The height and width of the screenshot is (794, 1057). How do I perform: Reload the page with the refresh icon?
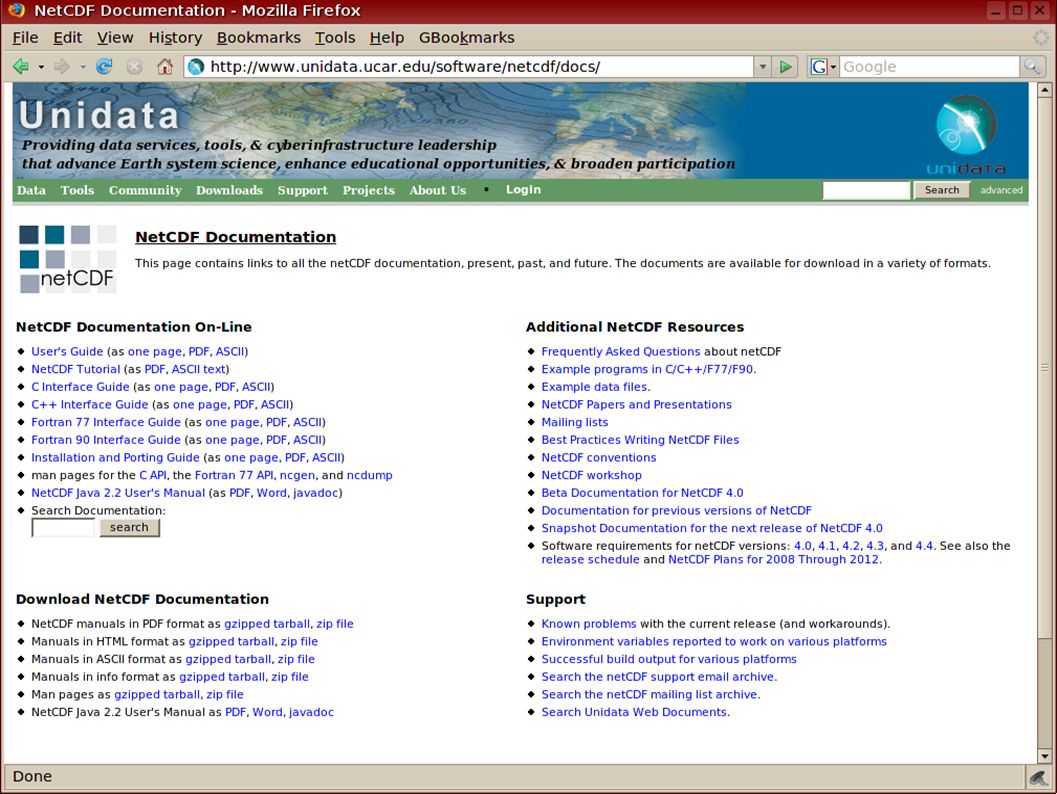point(104,66)
